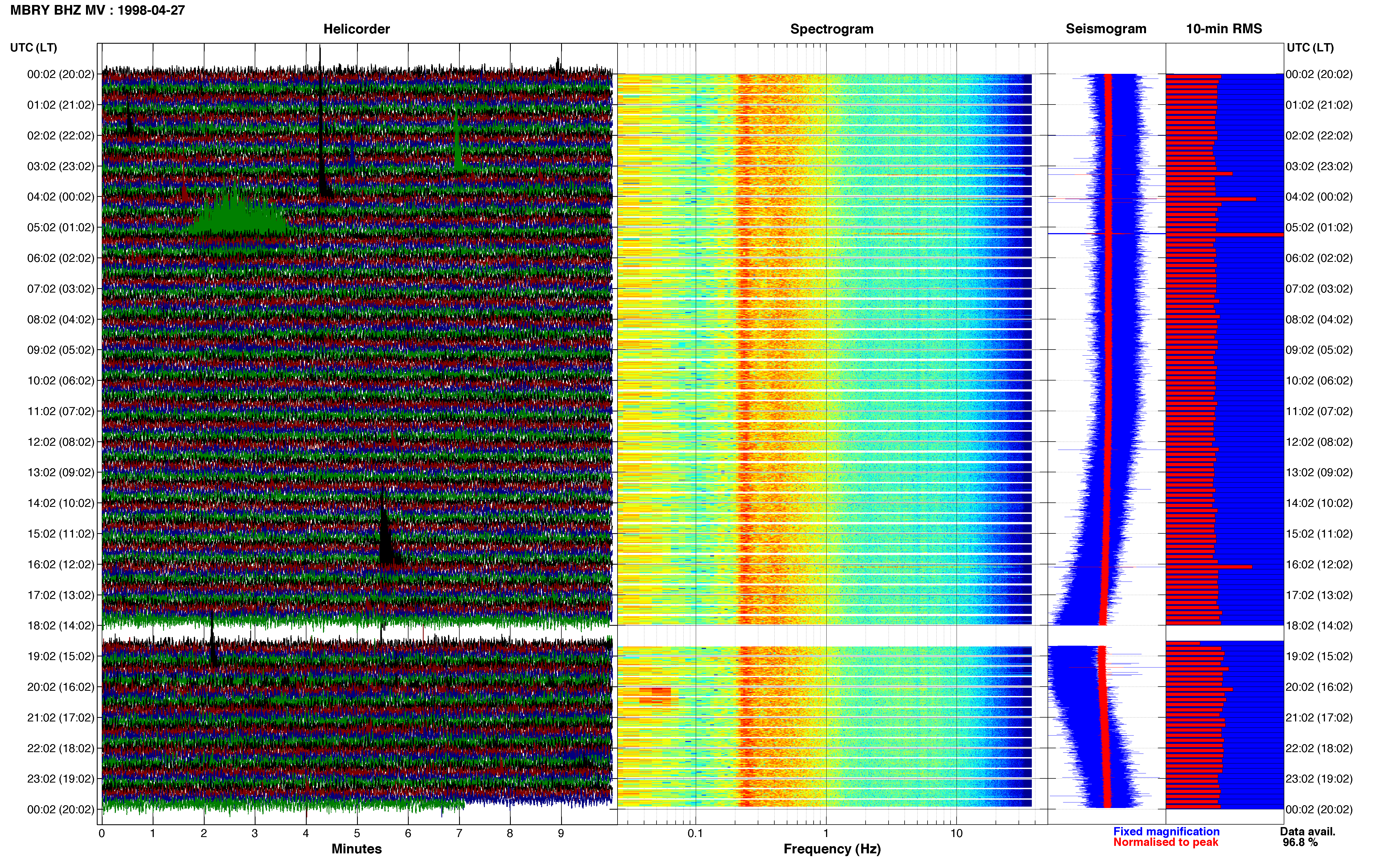Click 'UTC (LT)' label beside the 10-min RMS panel
Viewport: 1388px width, 868px height.
point(1310,48)
